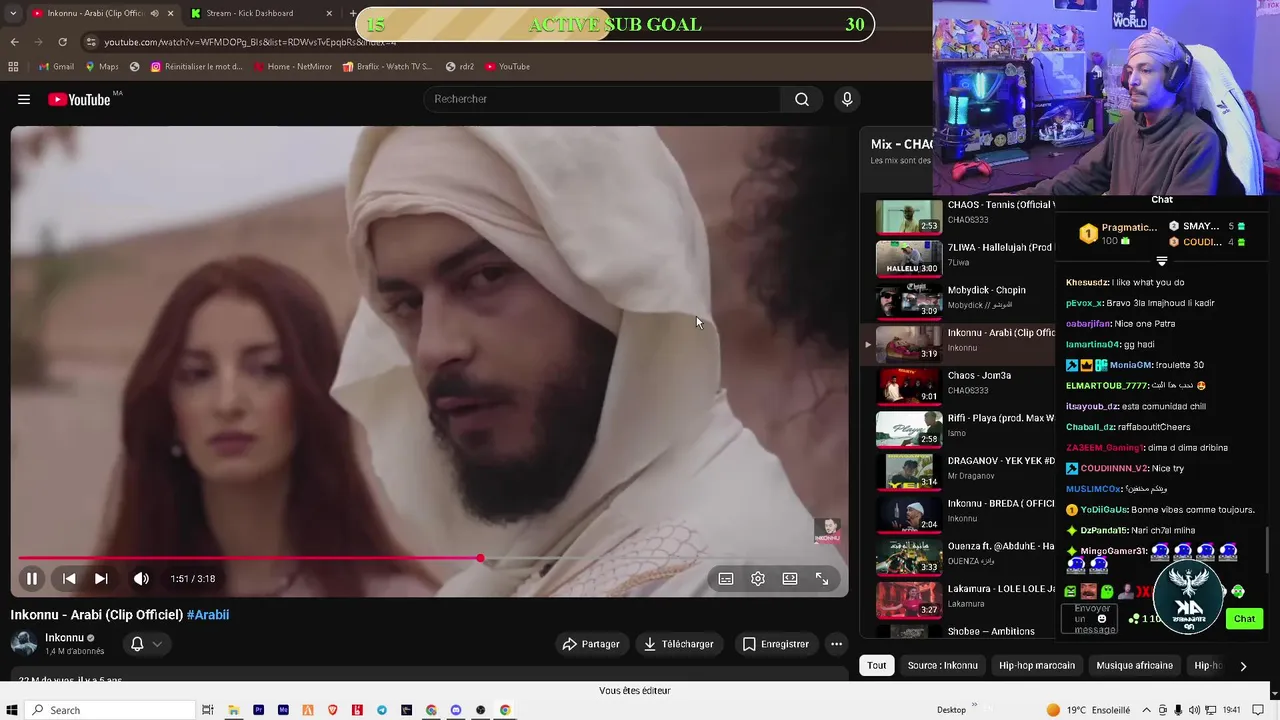
Task: Open notification bell dropdown for Inkonnu
Action: click(146, 644)
